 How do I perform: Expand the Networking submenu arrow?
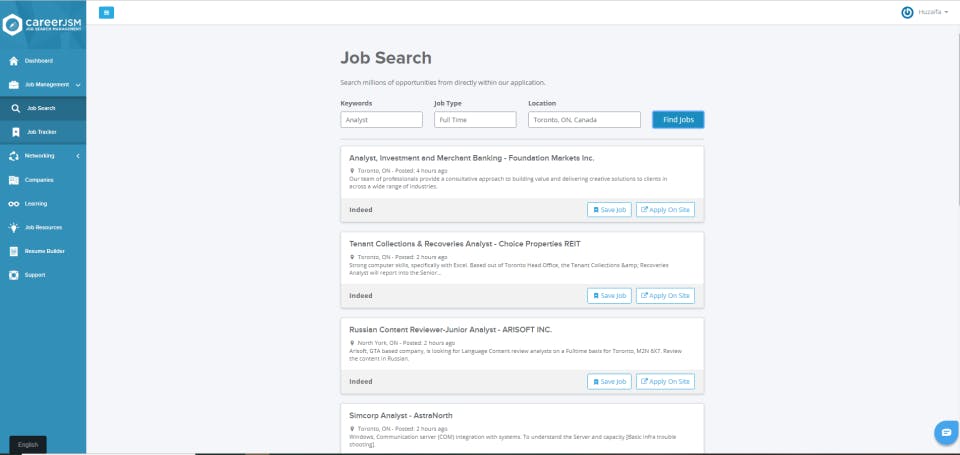[78, 156]
